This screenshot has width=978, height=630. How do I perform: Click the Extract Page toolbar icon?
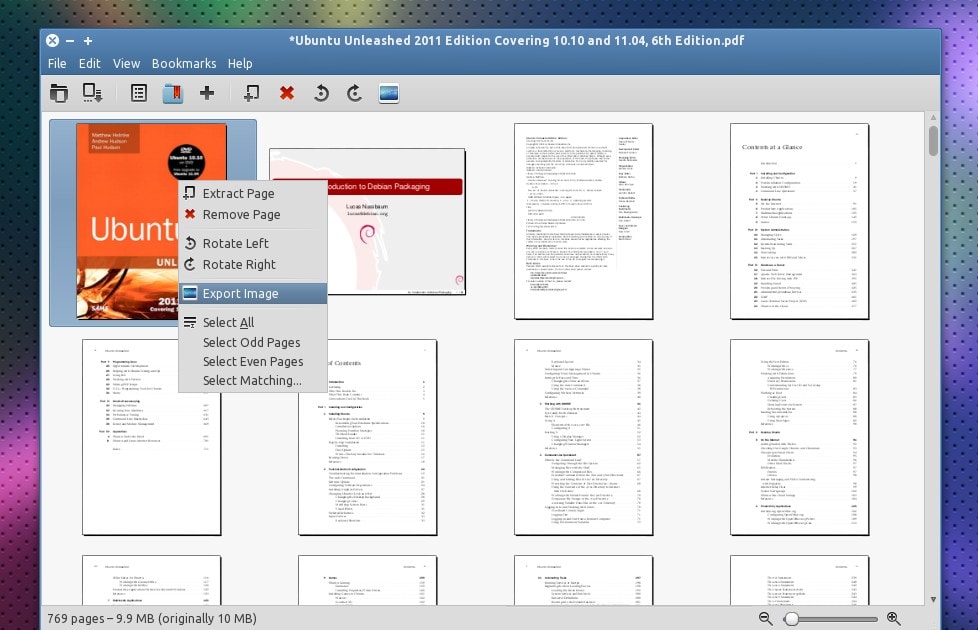pyautogui.click(x=252, y=93)
